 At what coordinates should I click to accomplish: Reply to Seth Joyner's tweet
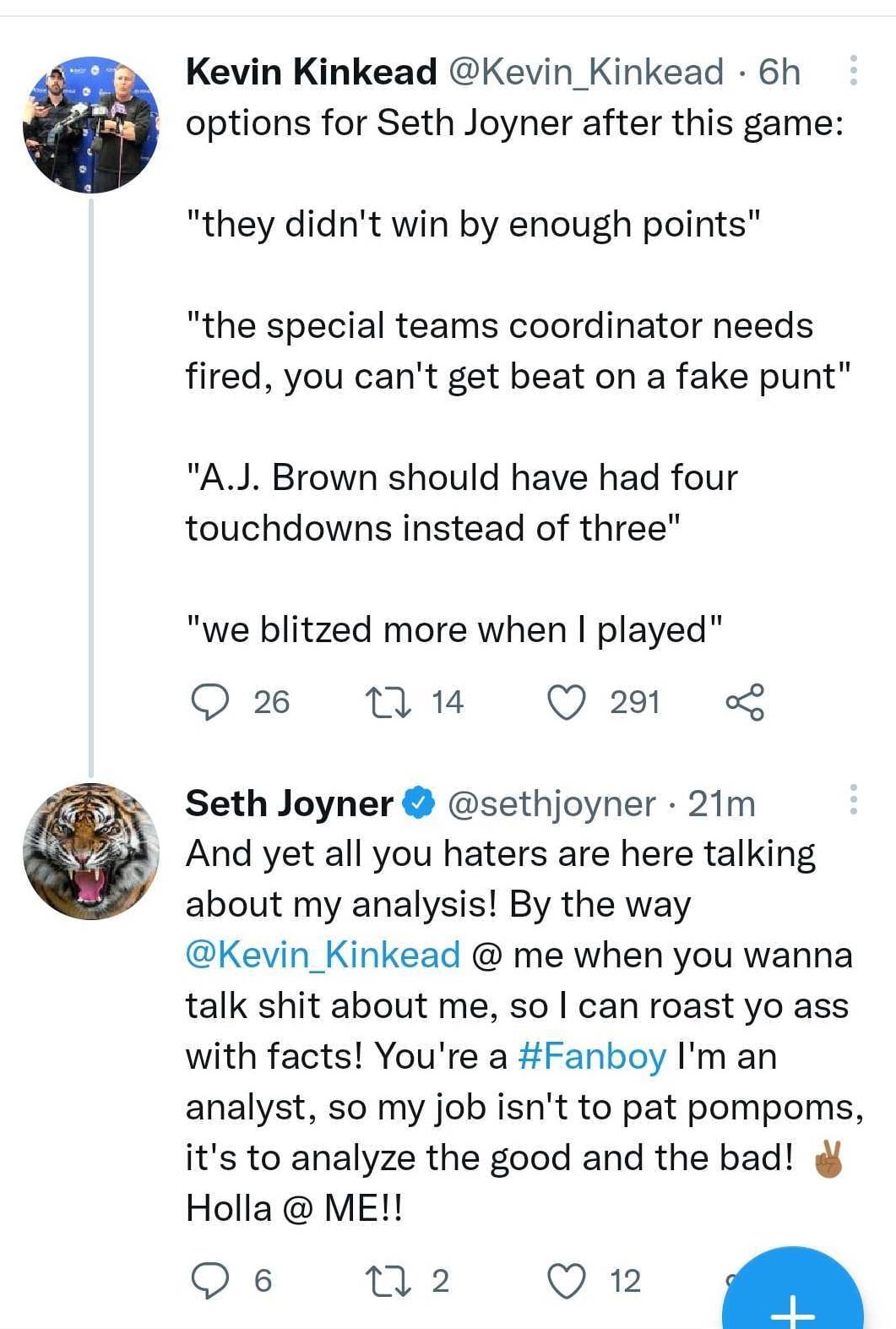208,1281
